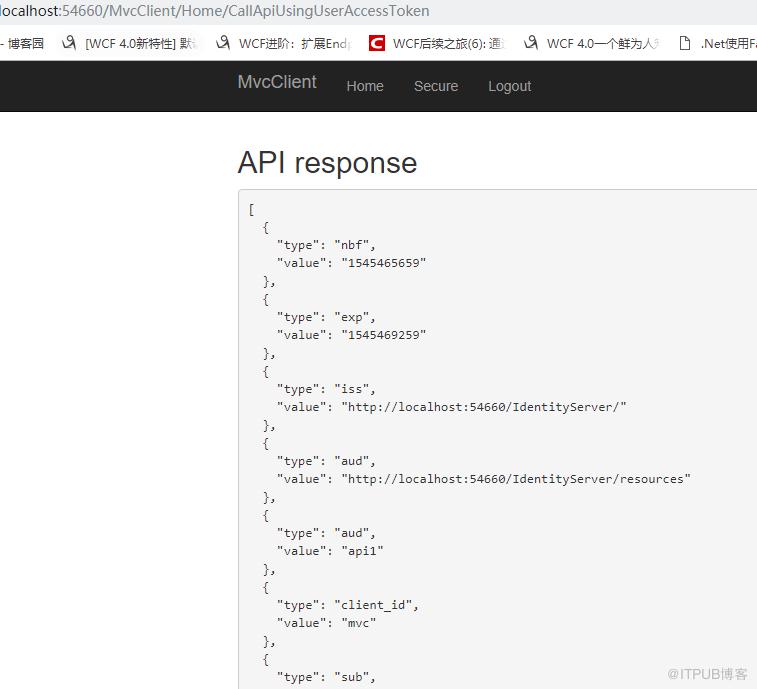Click the value "api1"

(362, 551)
